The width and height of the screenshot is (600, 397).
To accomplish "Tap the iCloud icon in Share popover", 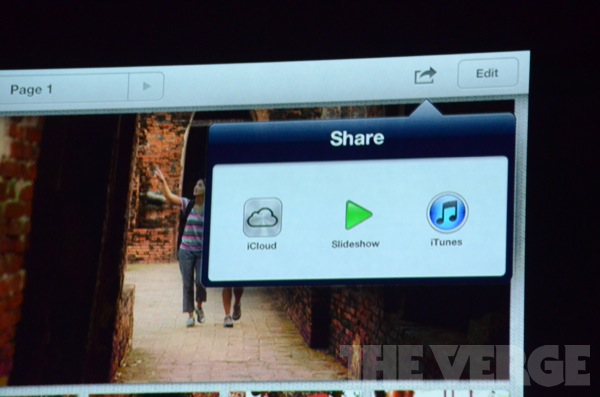I will 262,217.
